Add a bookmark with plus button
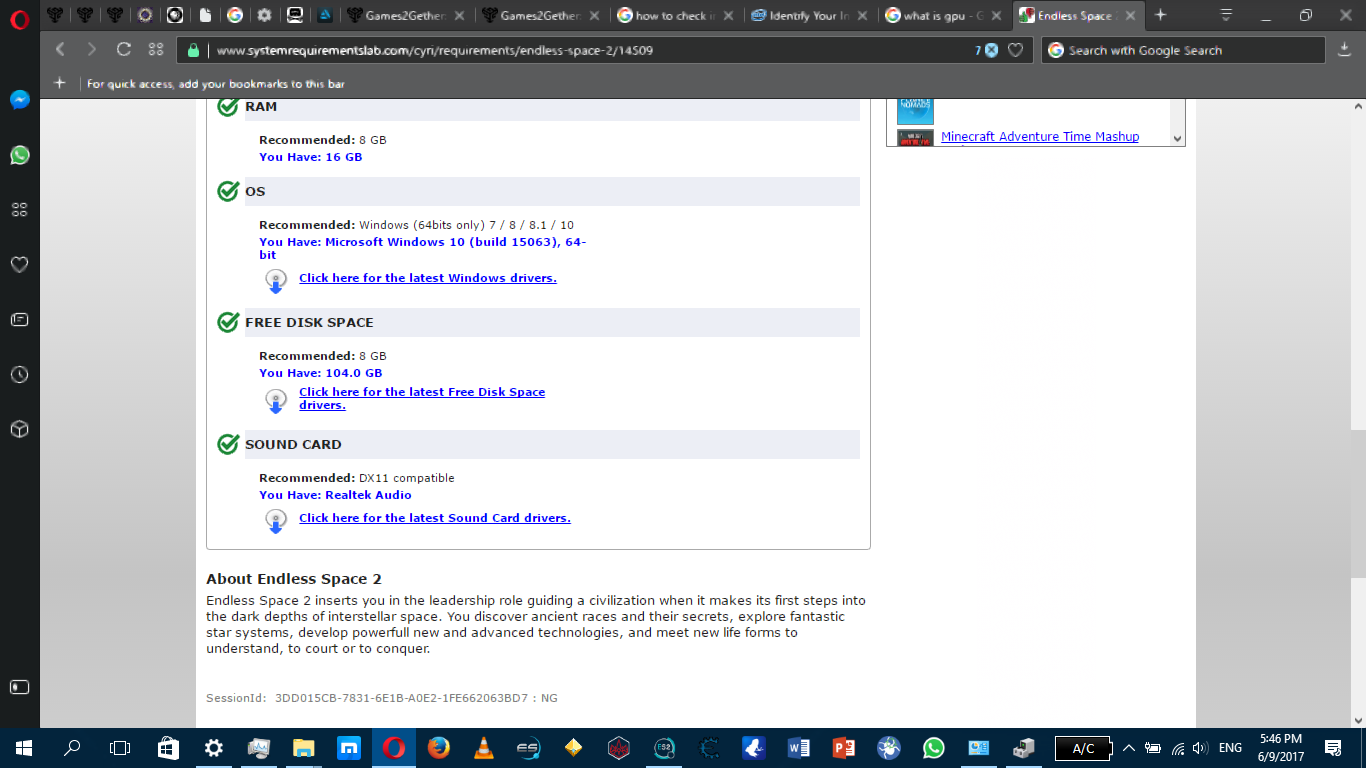This screenshot has width=1366, height=768. pos(60,83)
